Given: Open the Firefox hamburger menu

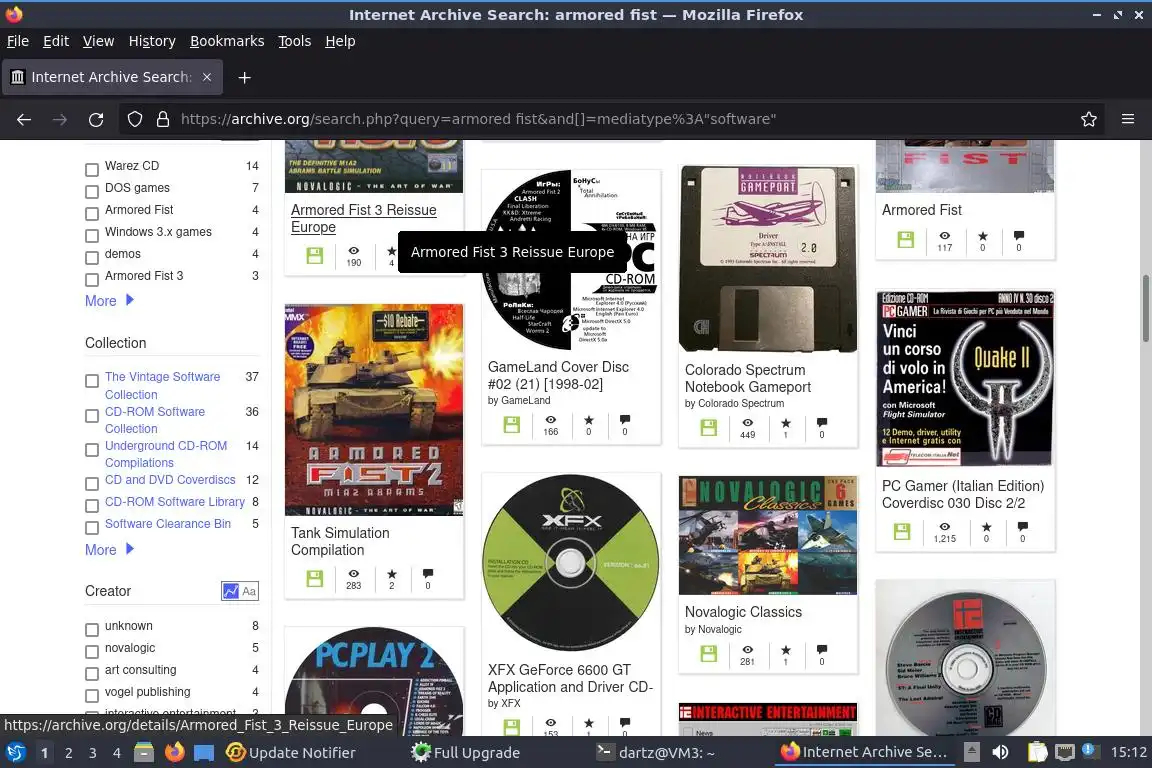Looking at the screenshot, I should point(1128,119).
